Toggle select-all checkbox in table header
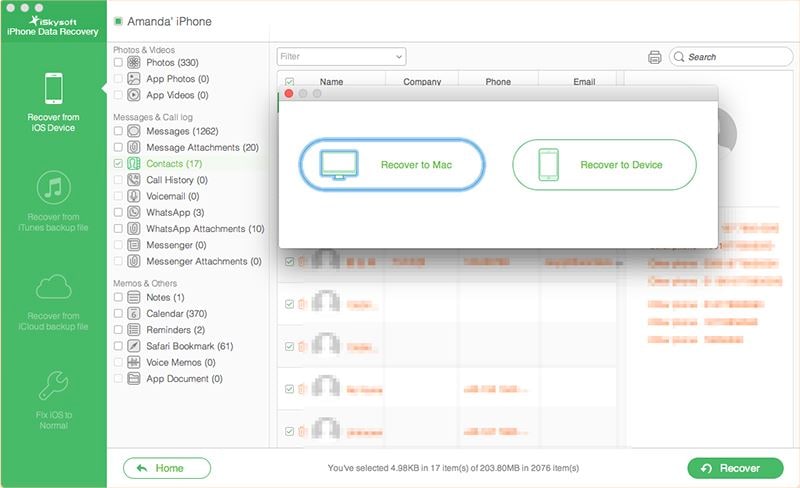800x488 pixels. point(290,81)
